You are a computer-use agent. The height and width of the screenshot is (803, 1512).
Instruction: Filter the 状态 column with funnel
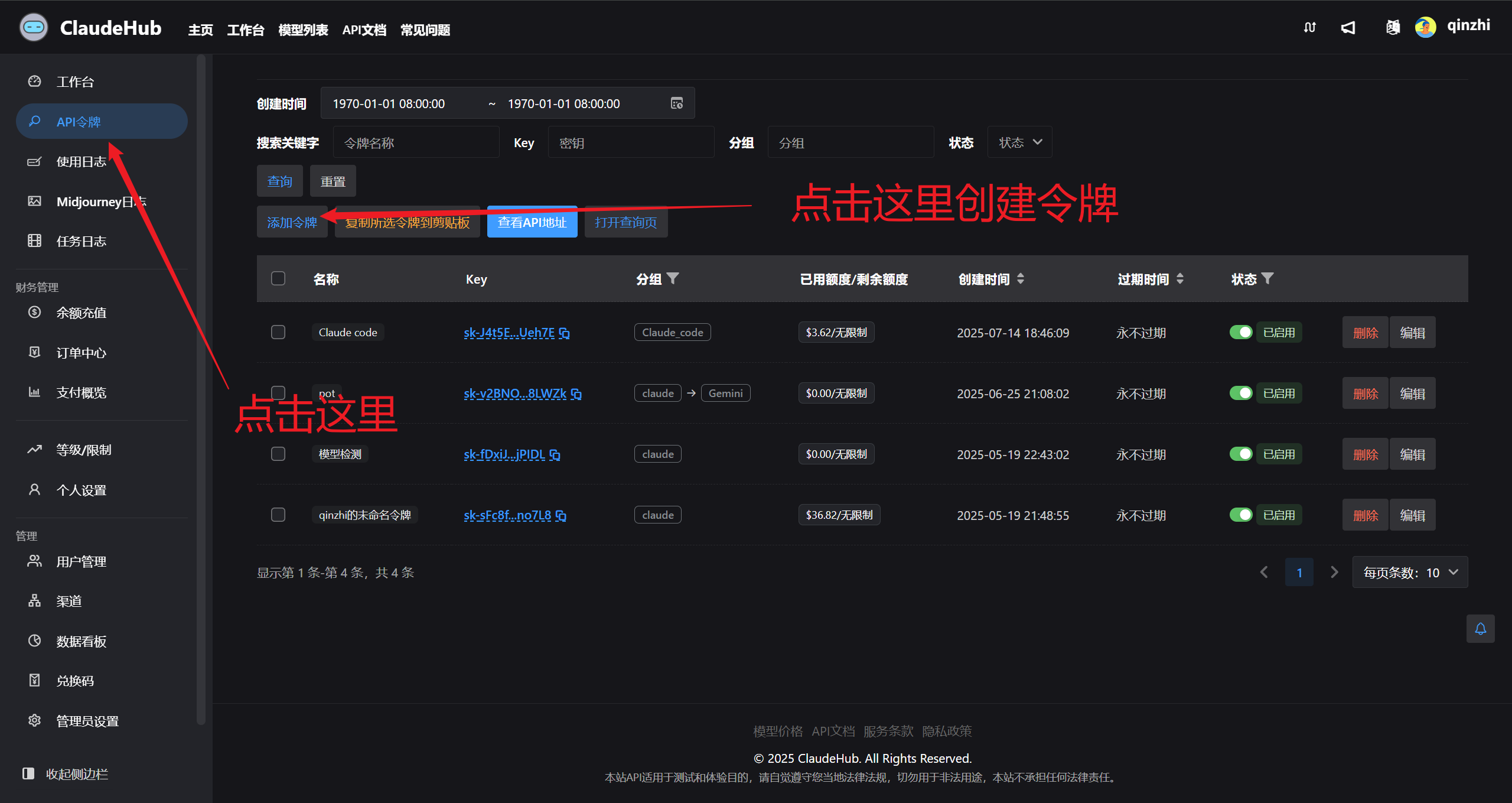tap(1267, 278)
